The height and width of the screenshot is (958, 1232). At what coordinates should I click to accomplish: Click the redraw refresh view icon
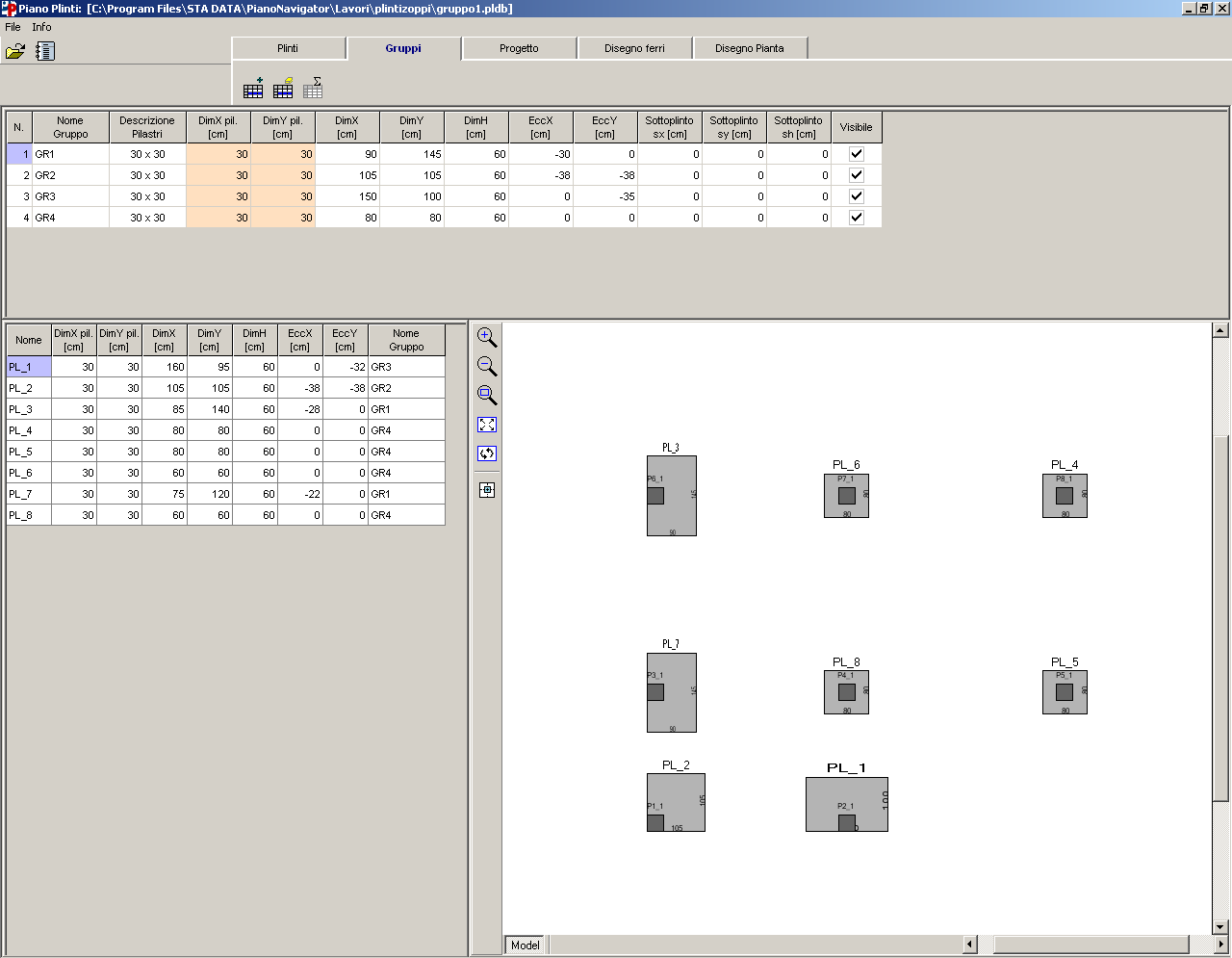point(487,453)
